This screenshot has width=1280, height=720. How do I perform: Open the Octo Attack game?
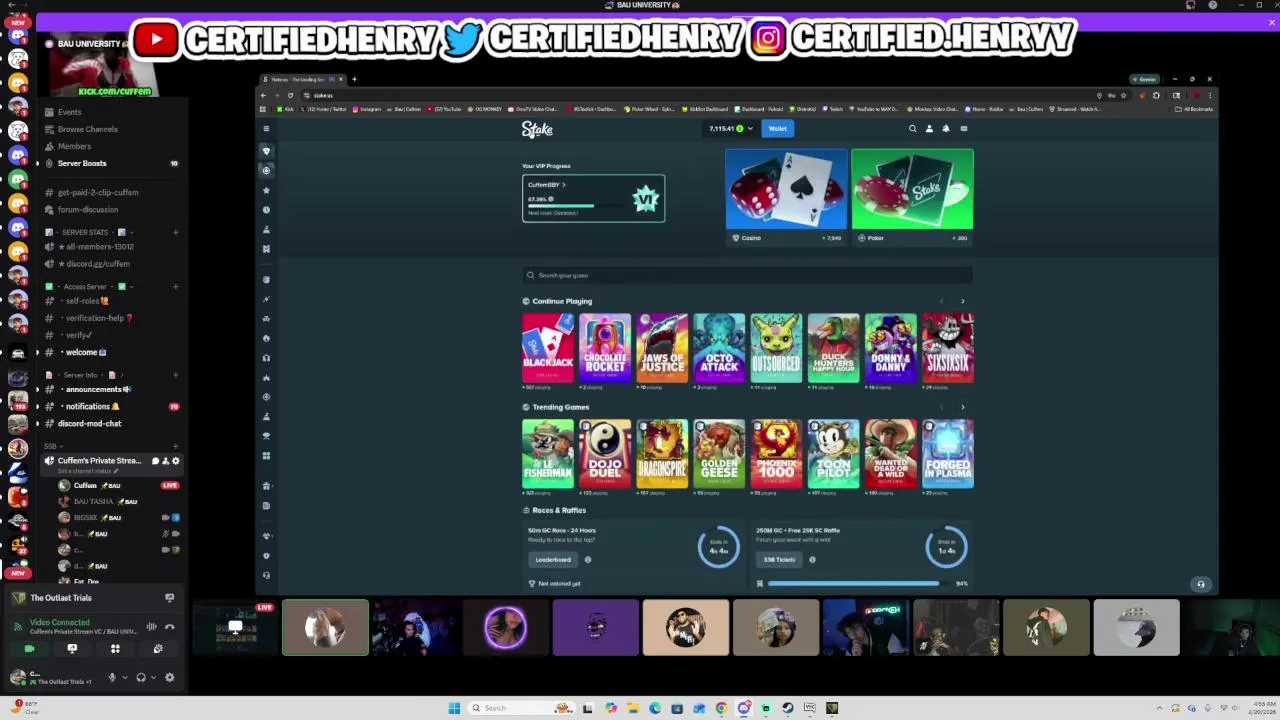click(x=719, y=348)
